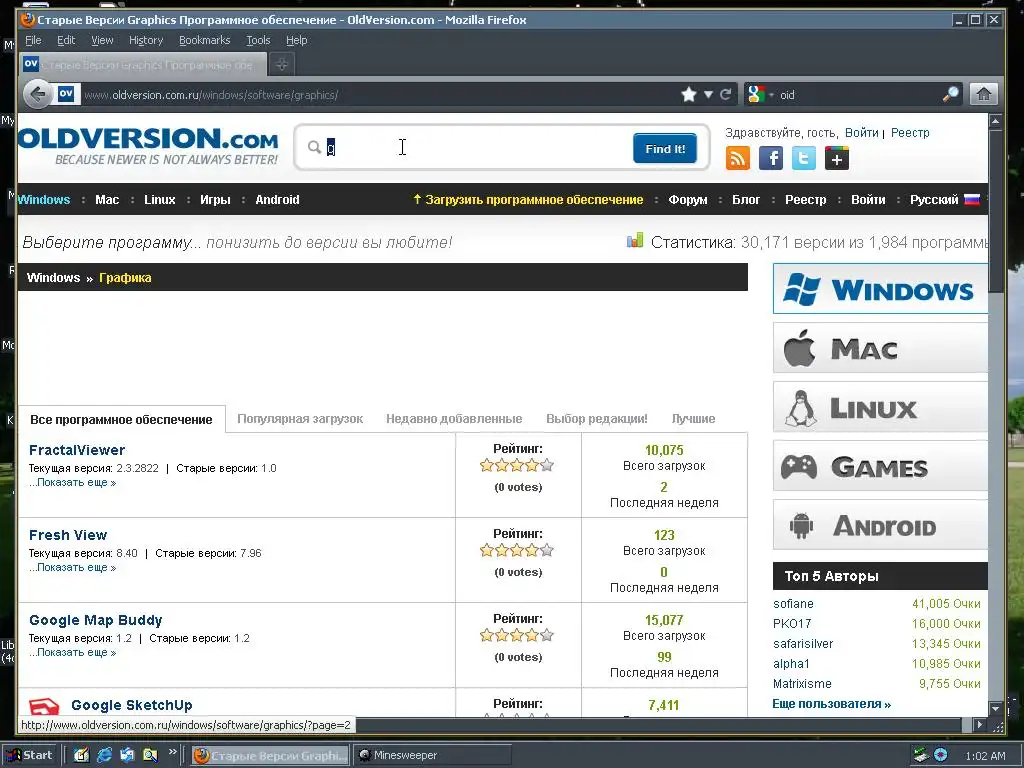This screenshot has height=768, width=1024.
Task: Click the Войти link beside Реестр at top
Action: [x=861, y=133]
